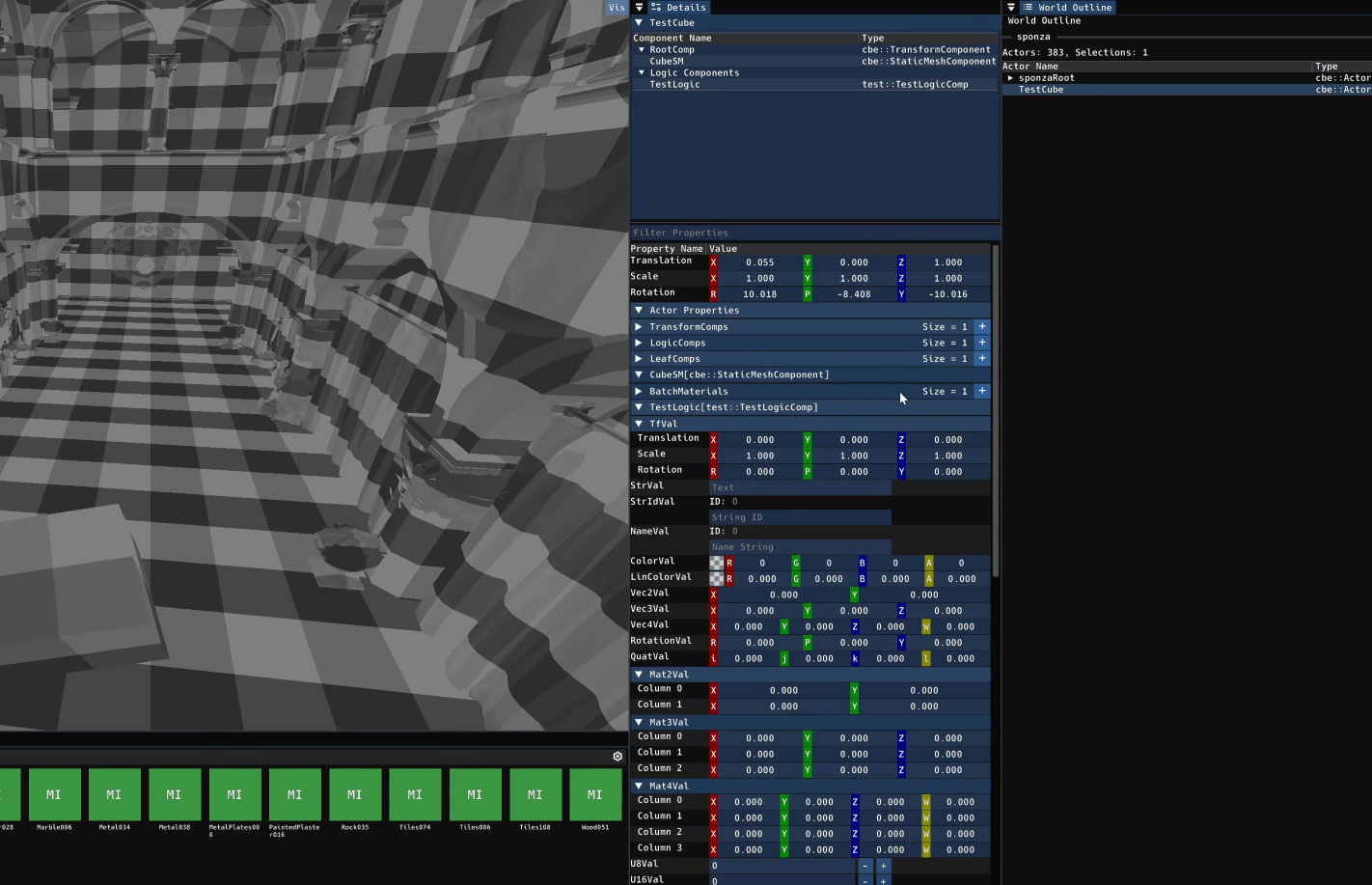Click the StrVal text input field
1372x885 pixels.
(800, 487)
